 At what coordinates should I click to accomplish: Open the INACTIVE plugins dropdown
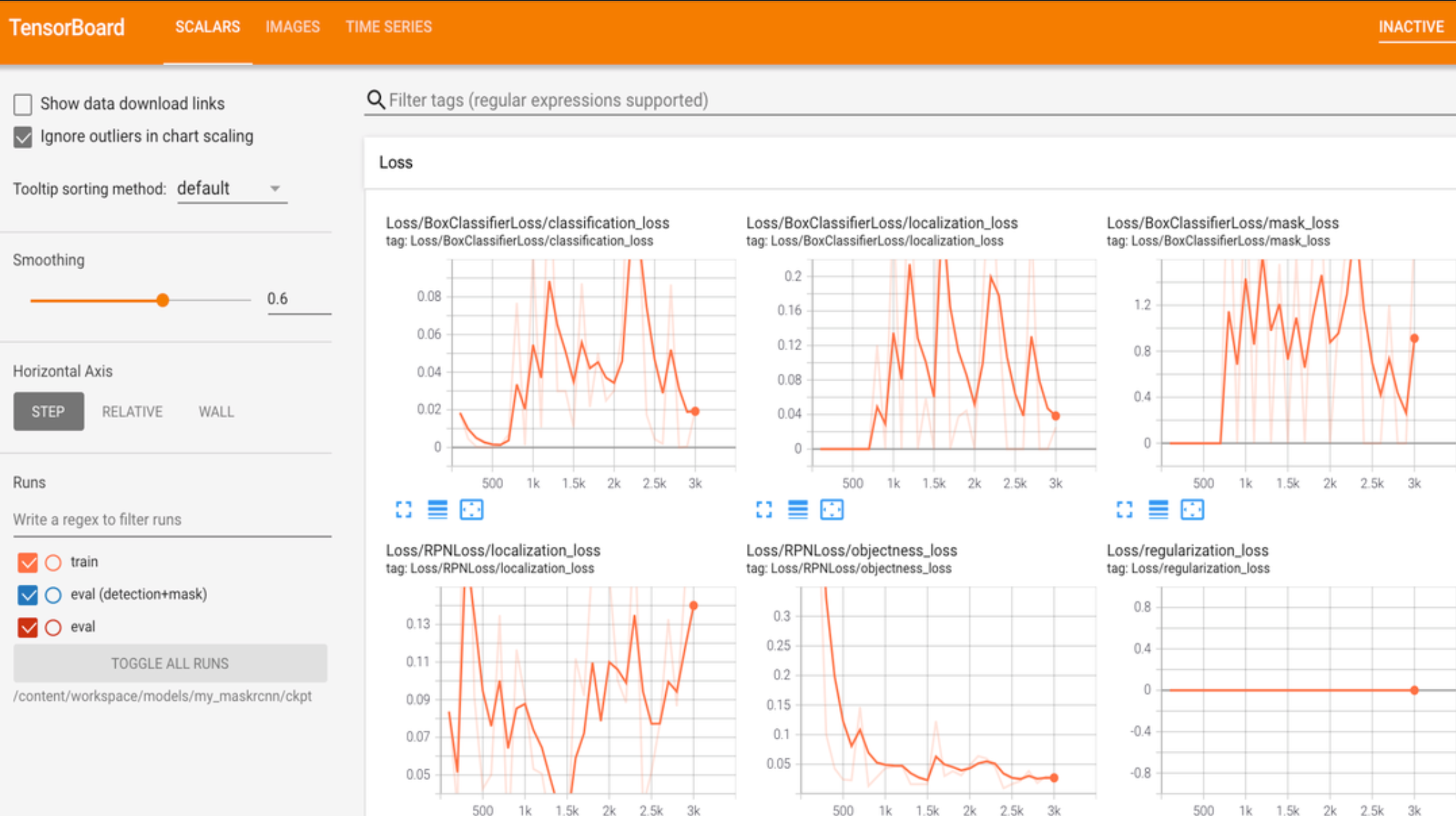point(1411,27)
